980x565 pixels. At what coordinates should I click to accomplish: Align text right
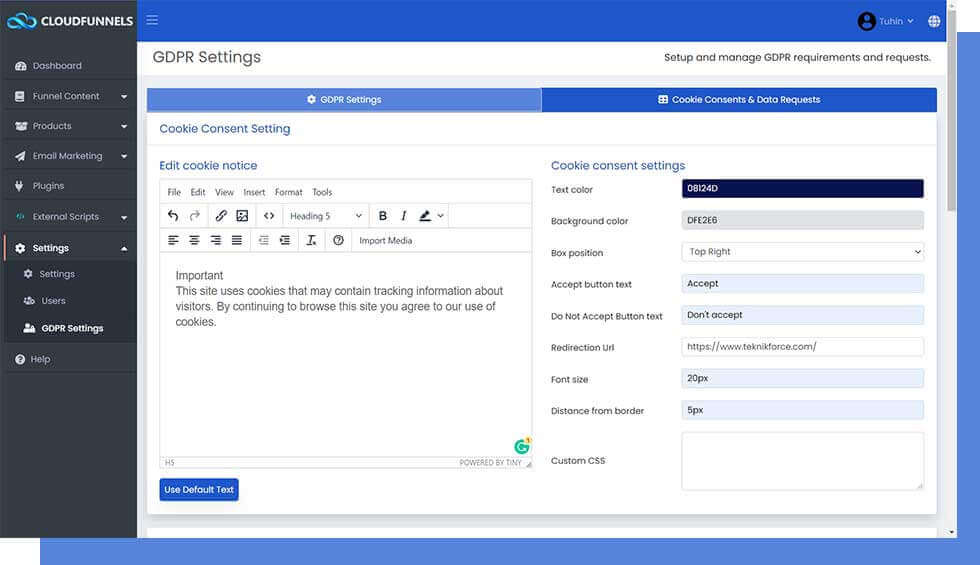point(216,240)
